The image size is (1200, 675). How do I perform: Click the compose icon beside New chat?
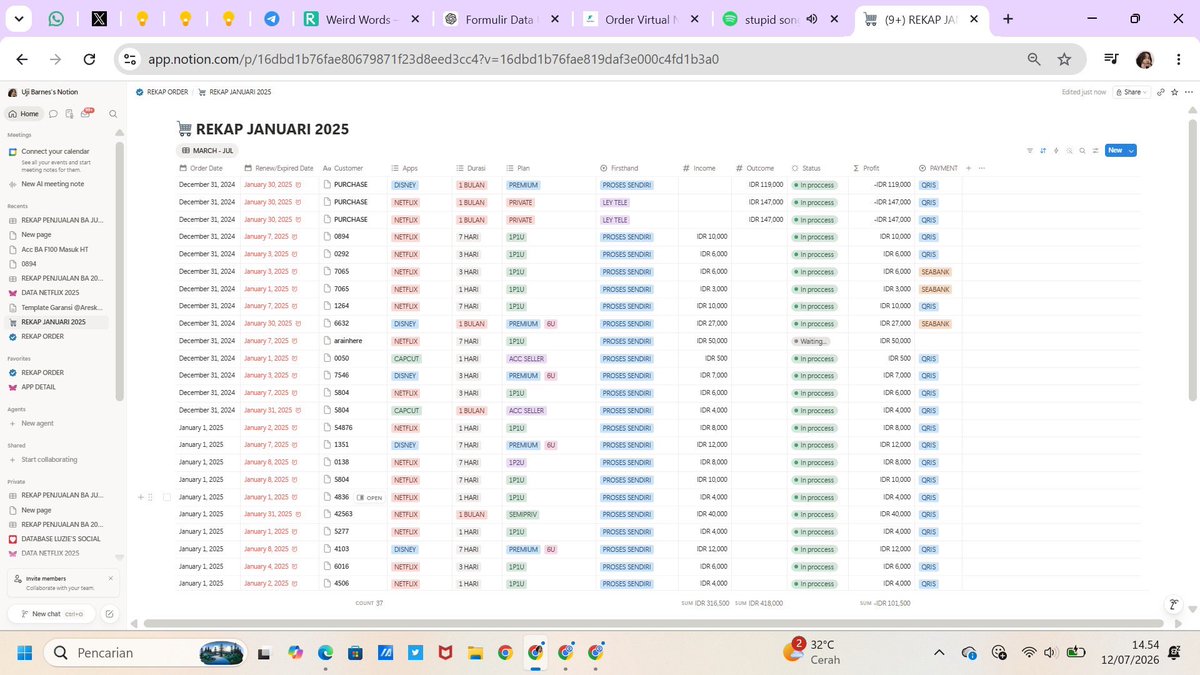(109, 614)
